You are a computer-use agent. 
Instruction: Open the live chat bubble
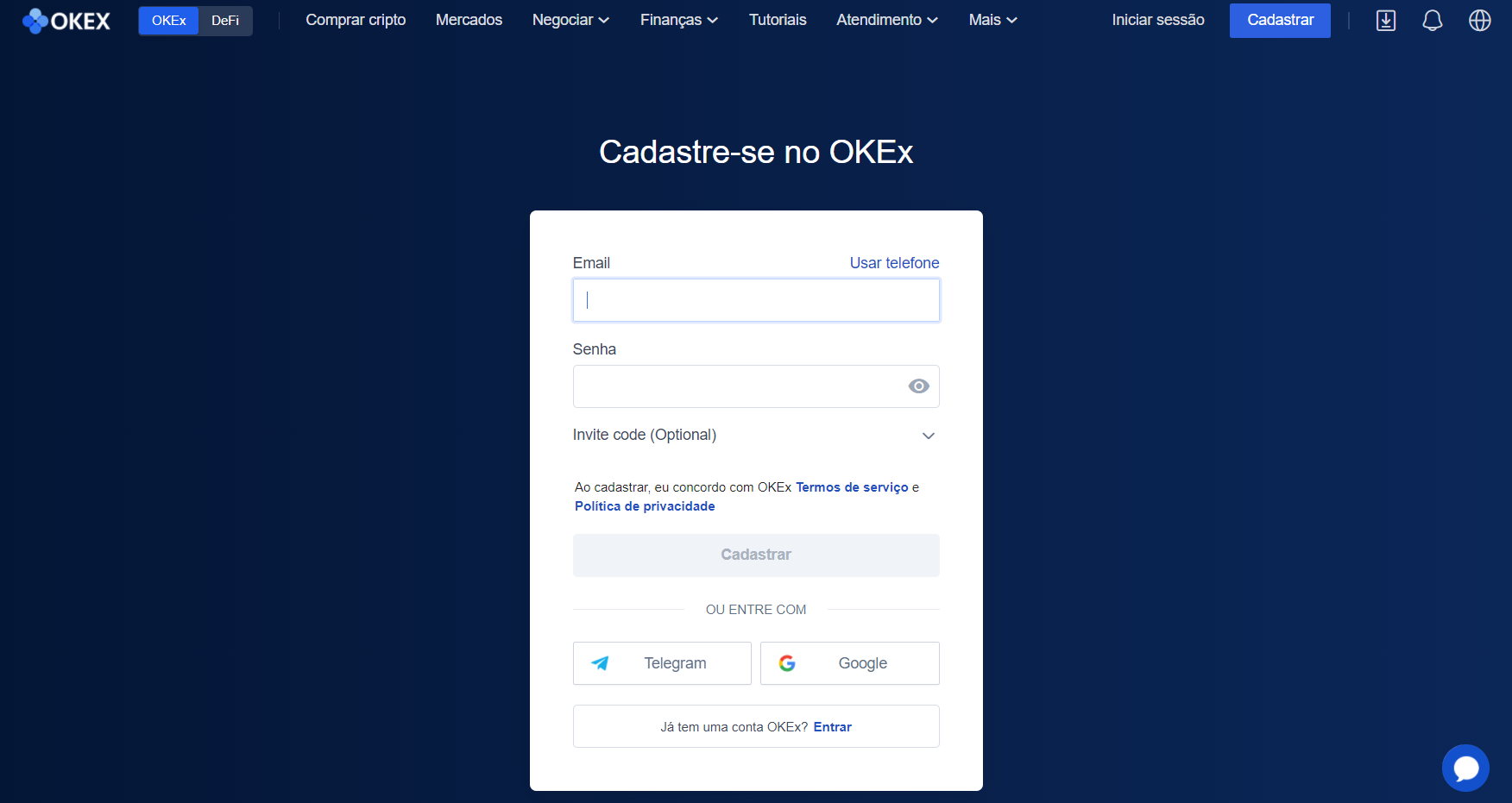tap(1465, 768)
